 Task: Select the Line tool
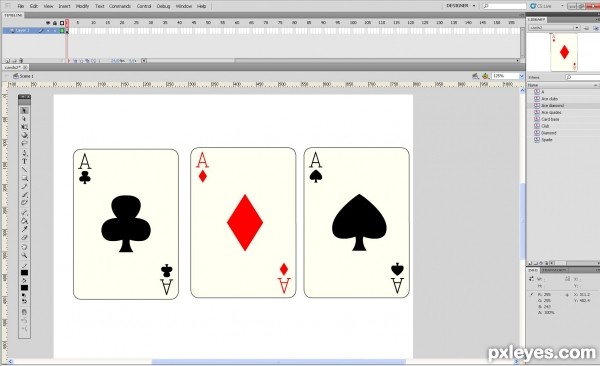[x=24, y=170]
